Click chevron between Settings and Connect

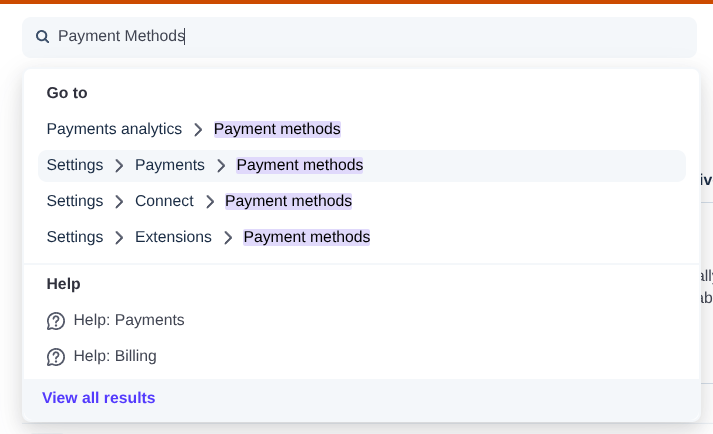coord(119,202)
